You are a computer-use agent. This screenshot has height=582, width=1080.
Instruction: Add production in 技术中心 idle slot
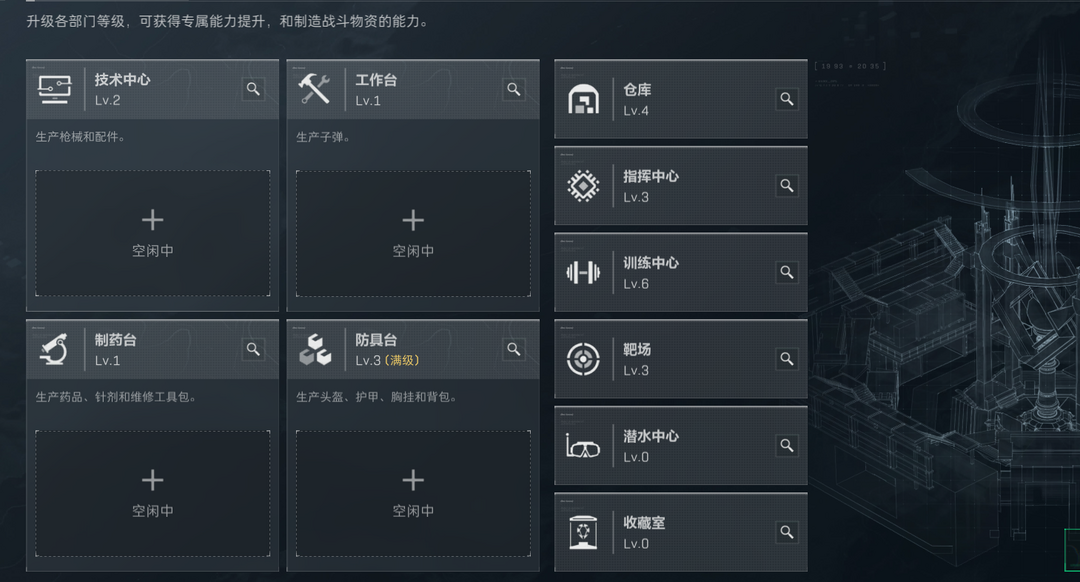[153, 233]
